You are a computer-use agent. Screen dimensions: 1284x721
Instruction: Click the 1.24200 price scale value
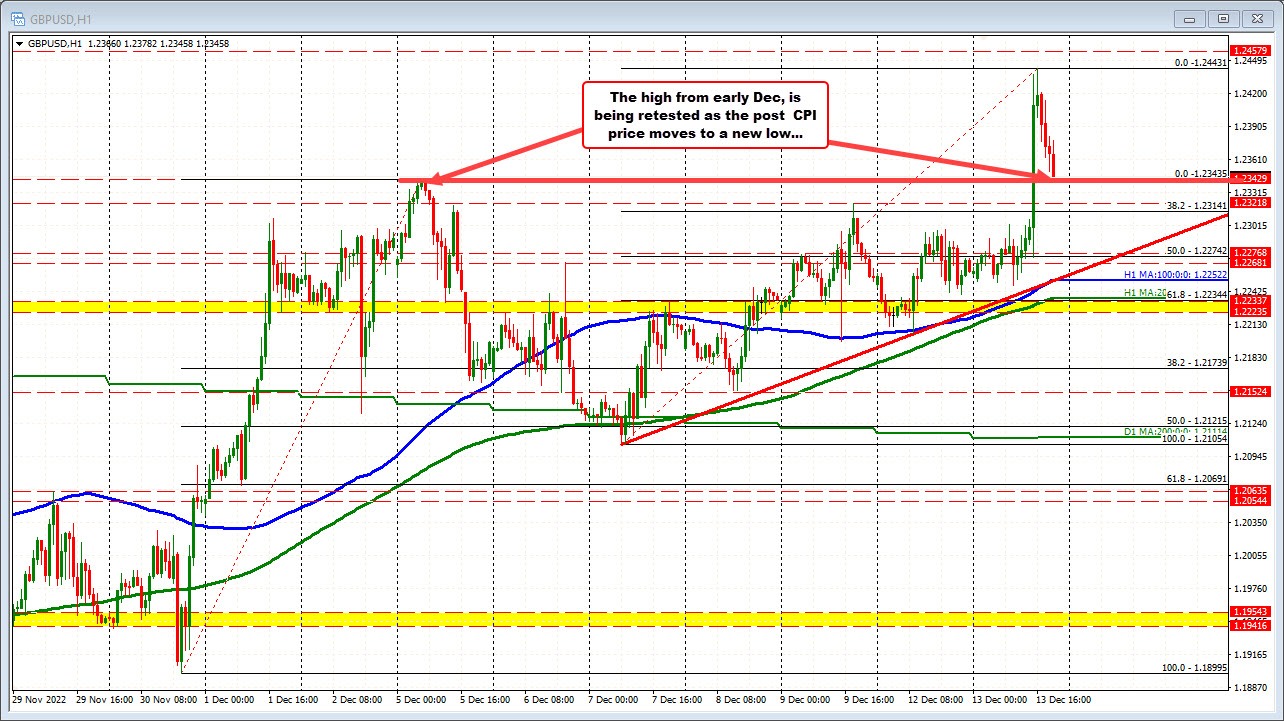[1251, 93]
